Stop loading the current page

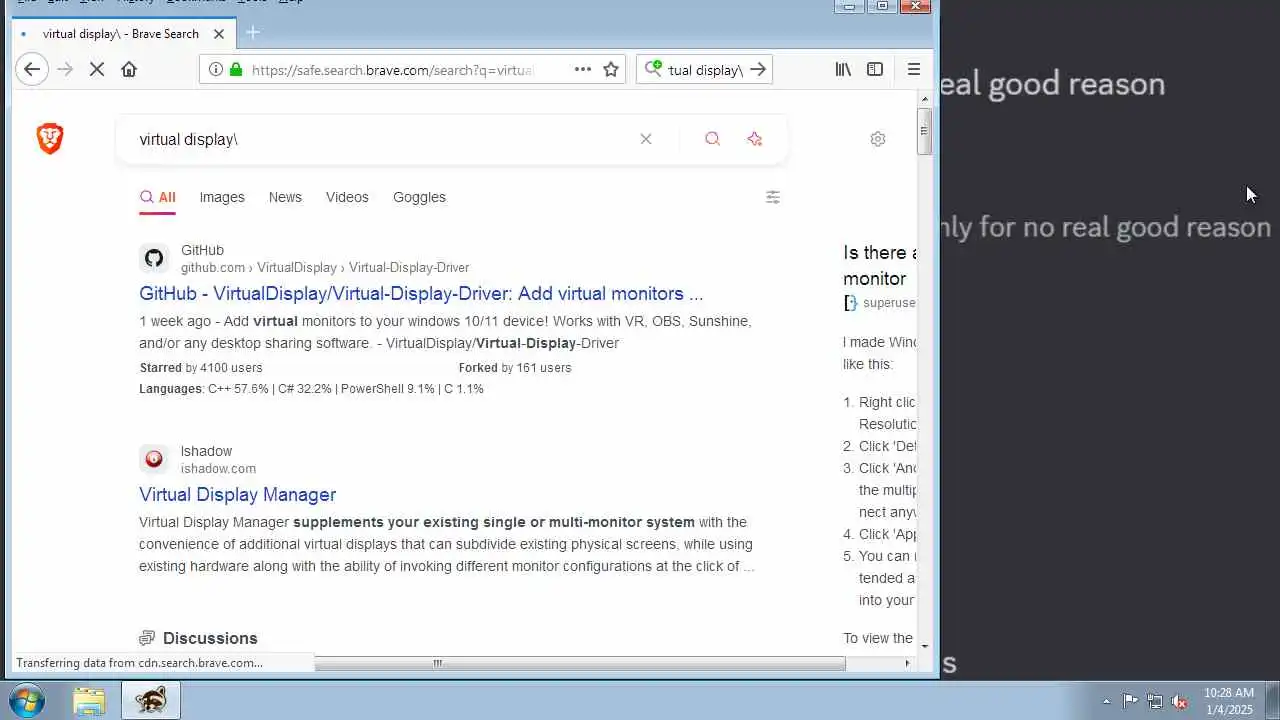tap(97, 69)
